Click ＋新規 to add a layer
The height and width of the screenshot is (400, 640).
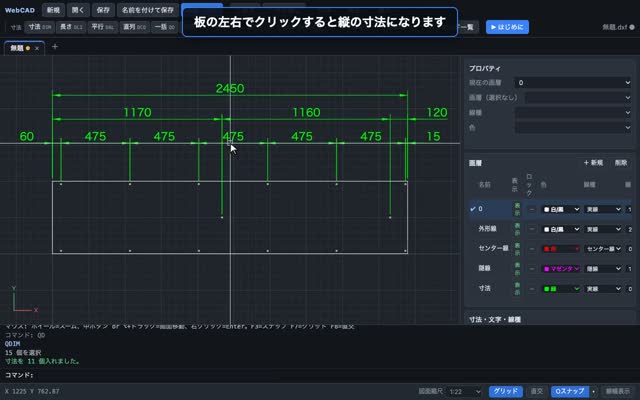pyautogui.click(x=593, y=163)
